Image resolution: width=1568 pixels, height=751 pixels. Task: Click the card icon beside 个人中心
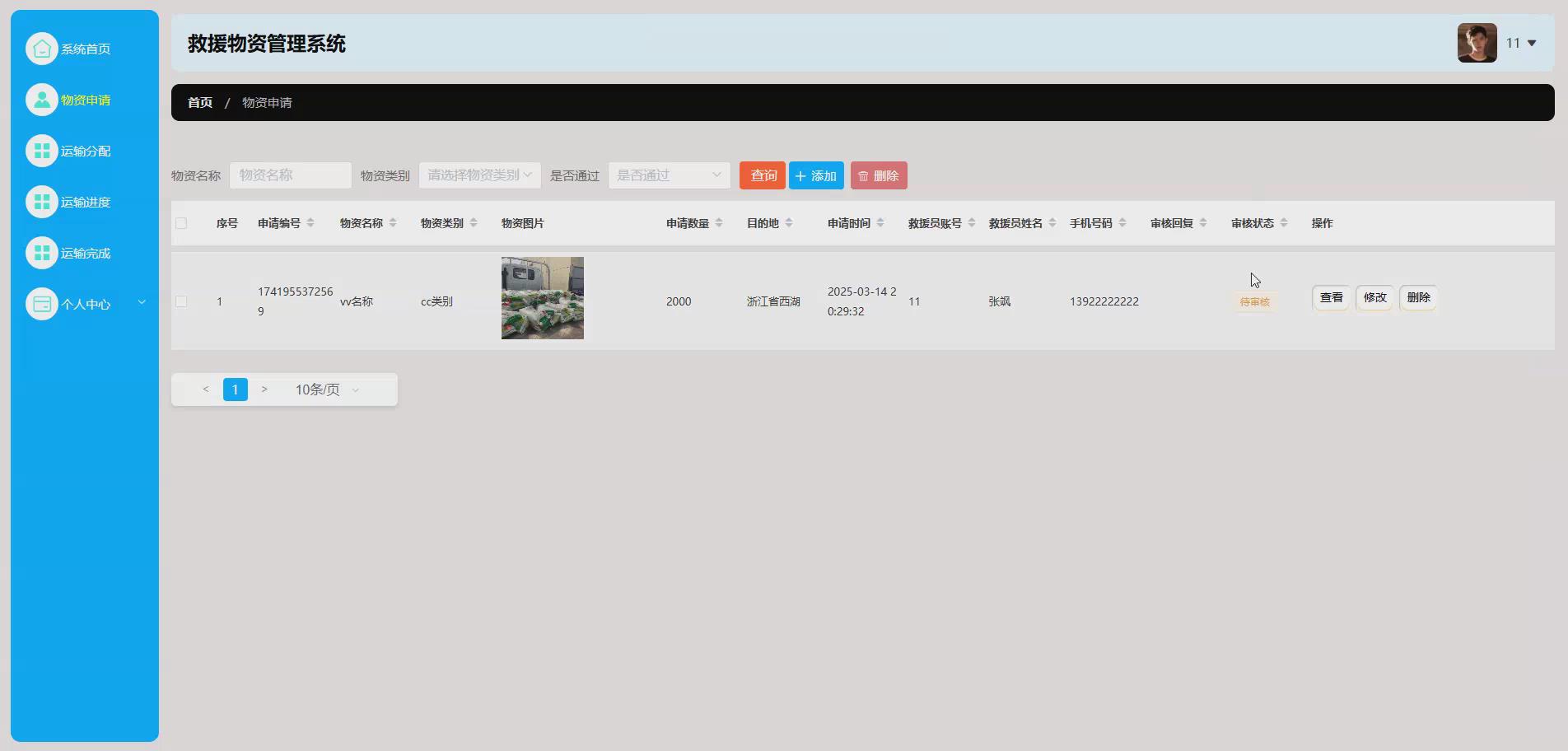(x=42, y=304)
